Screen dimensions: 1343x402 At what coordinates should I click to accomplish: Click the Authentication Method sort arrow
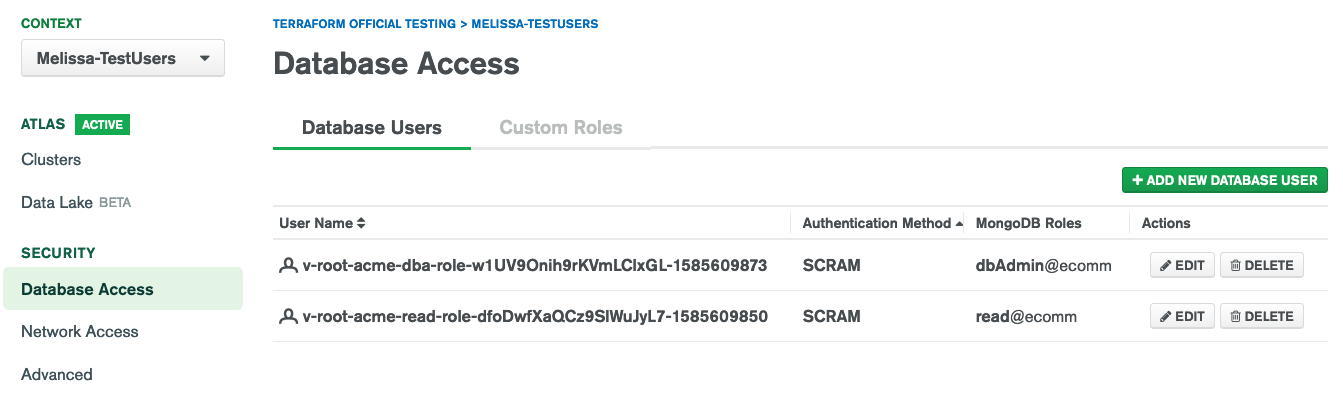click(960, 223)
